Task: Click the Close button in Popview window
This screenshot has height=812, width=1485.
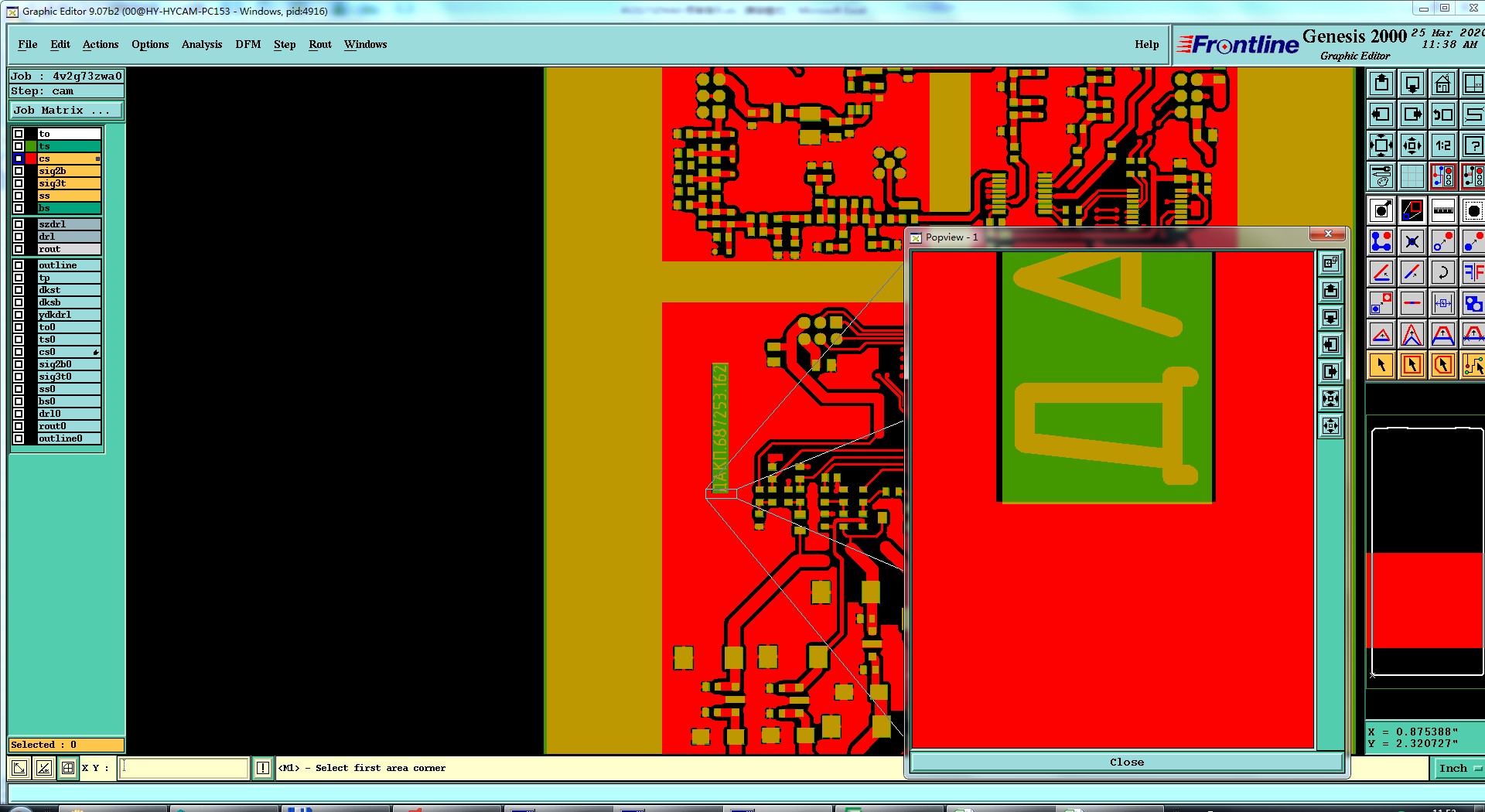Action: click(1127, 762)
